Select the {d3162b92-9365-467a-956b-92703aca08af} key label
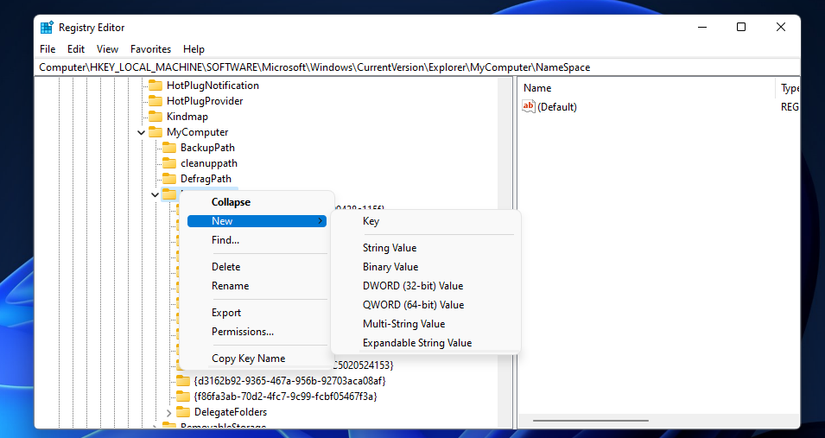This screenshot has width=825, height=438. 289,381
